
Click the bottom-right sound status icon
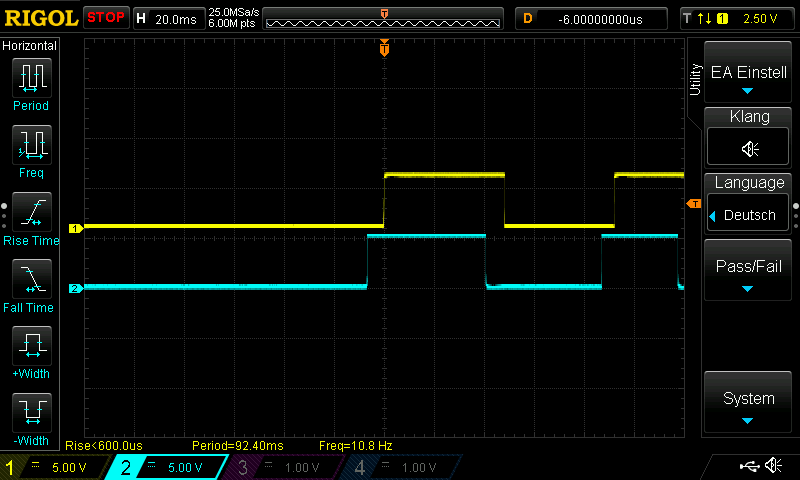[773, 465]
